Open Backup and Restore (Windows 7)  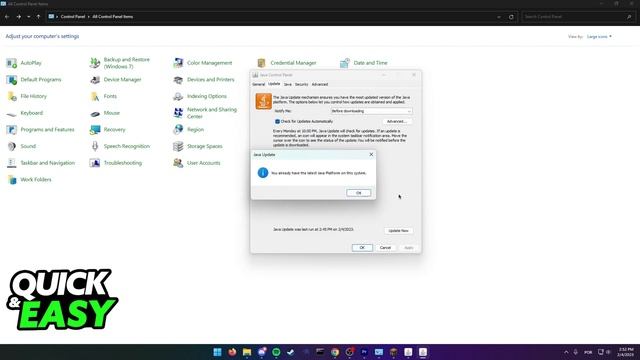pyautogui.click(x=120, y=63)
